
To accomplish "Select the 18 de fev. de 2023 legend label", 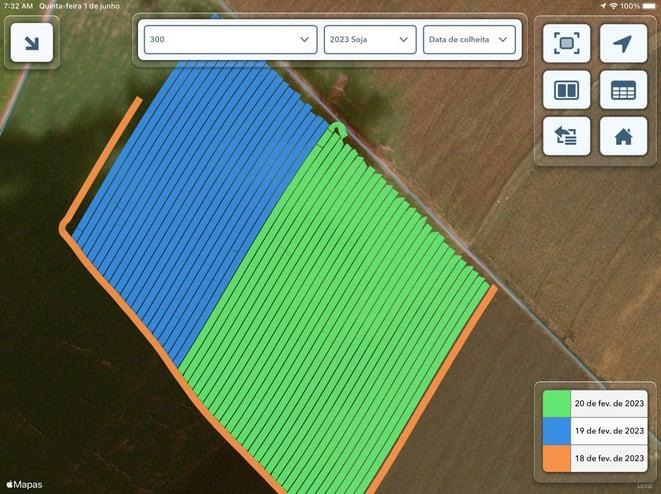I will point(608,457).
